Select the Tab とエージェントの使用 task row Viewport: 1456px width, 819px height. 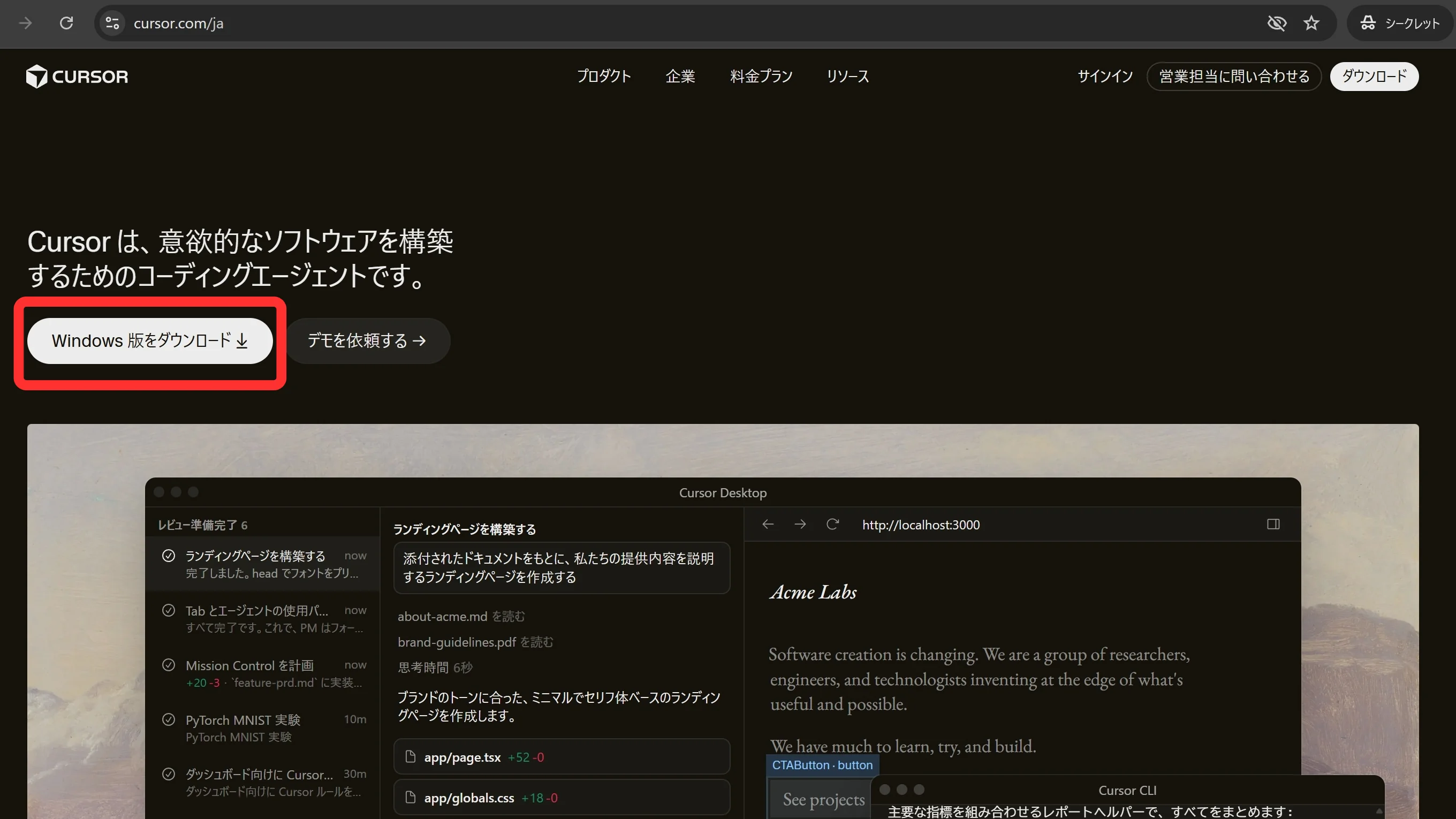[x=263, y=618]
